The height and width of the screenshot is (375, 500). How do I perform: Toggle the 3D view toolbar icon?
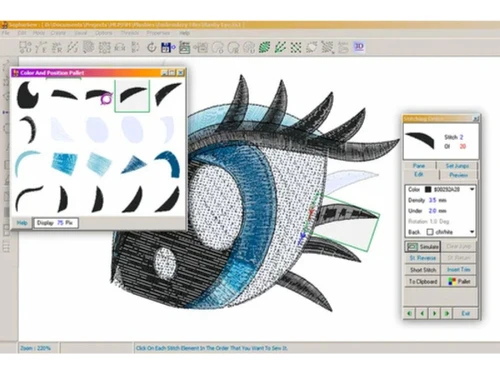359,47
